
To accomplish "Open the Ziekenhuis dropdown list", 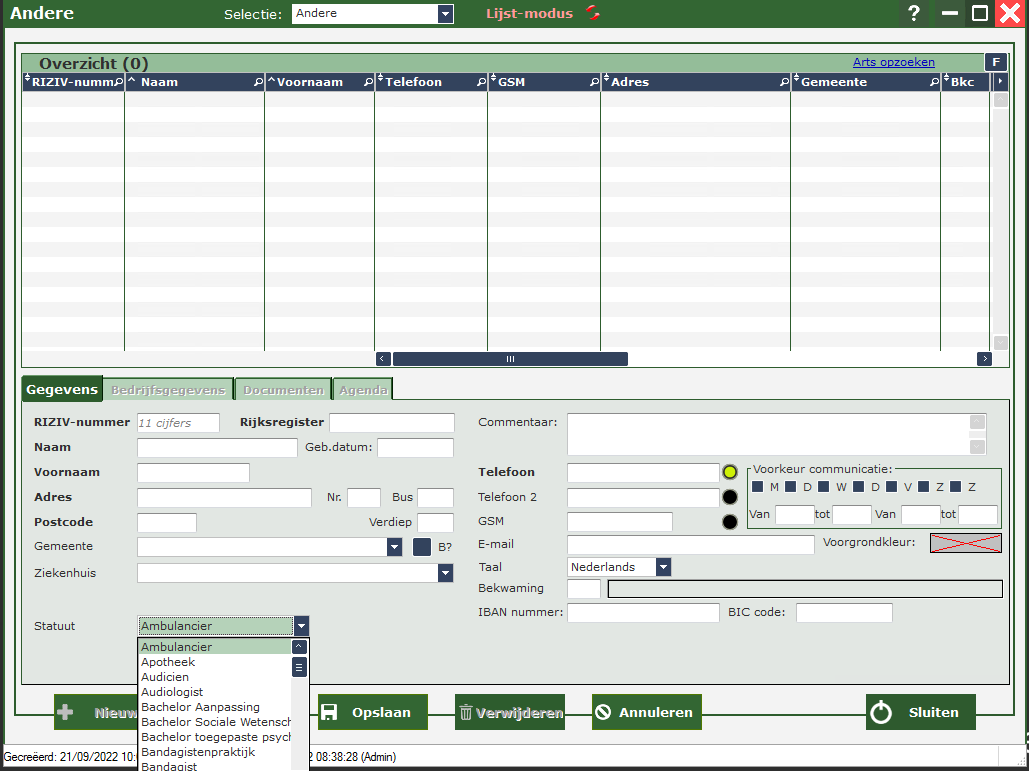I will click(x=445, y=573).
